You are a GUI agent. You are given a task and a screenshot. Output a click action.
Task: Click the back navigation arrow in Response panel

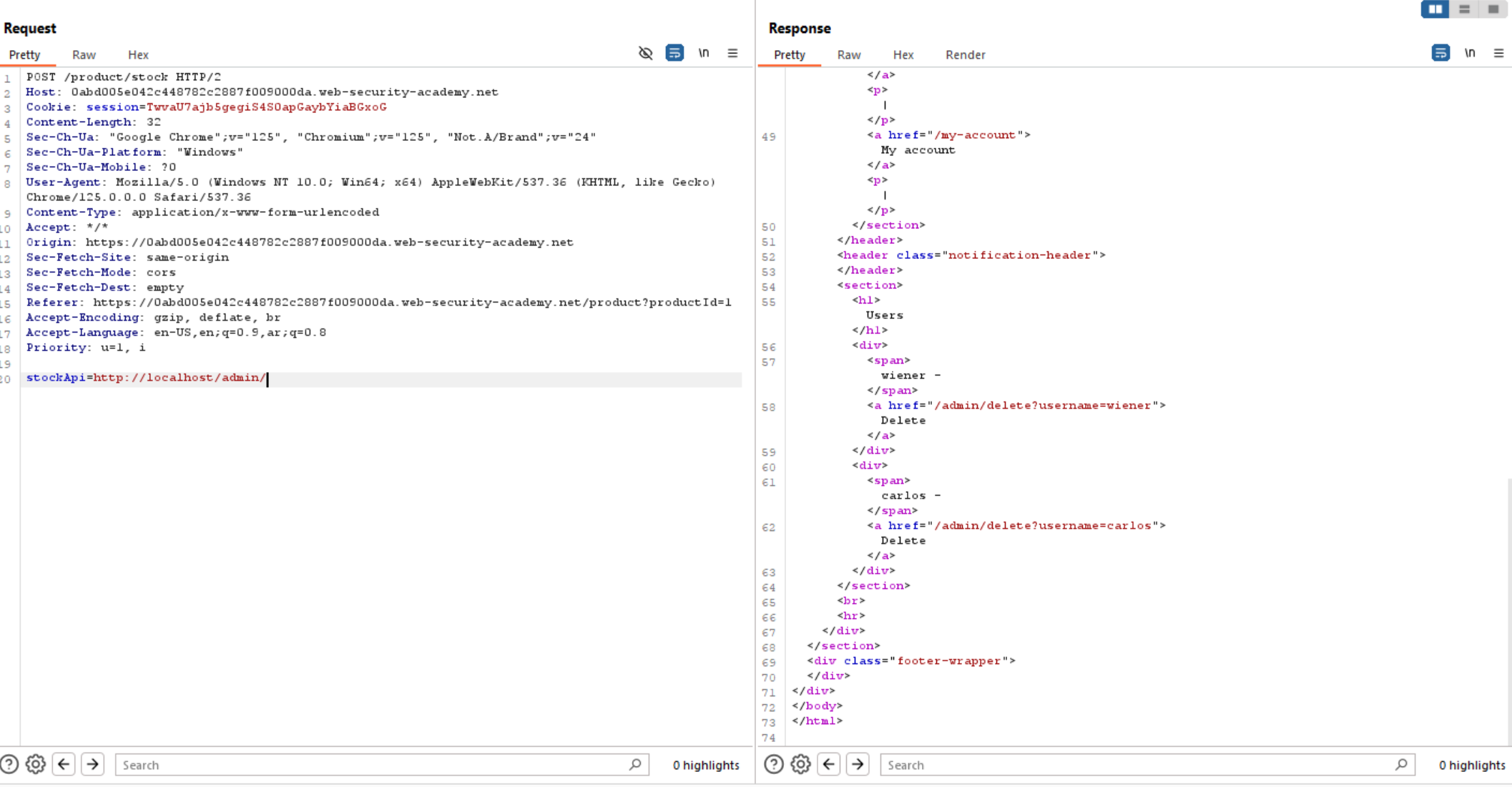pos(829,763)
